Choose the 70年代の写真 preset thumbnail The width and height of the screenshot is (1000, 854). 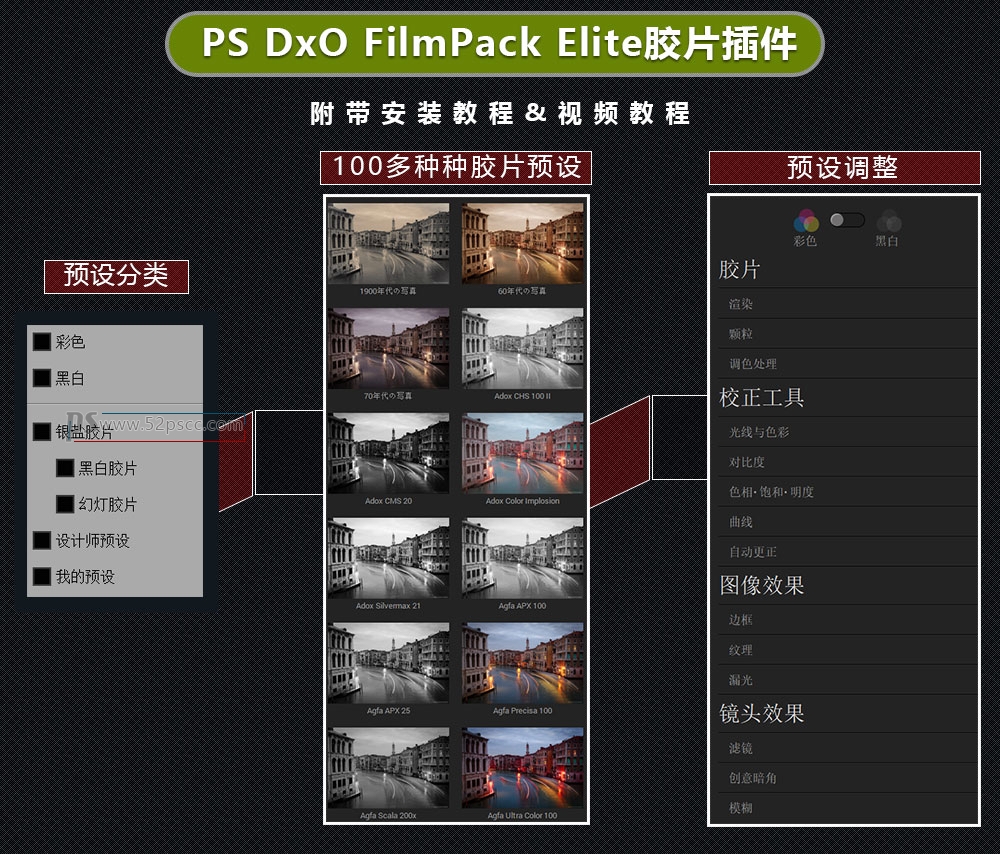click(388, 348)
